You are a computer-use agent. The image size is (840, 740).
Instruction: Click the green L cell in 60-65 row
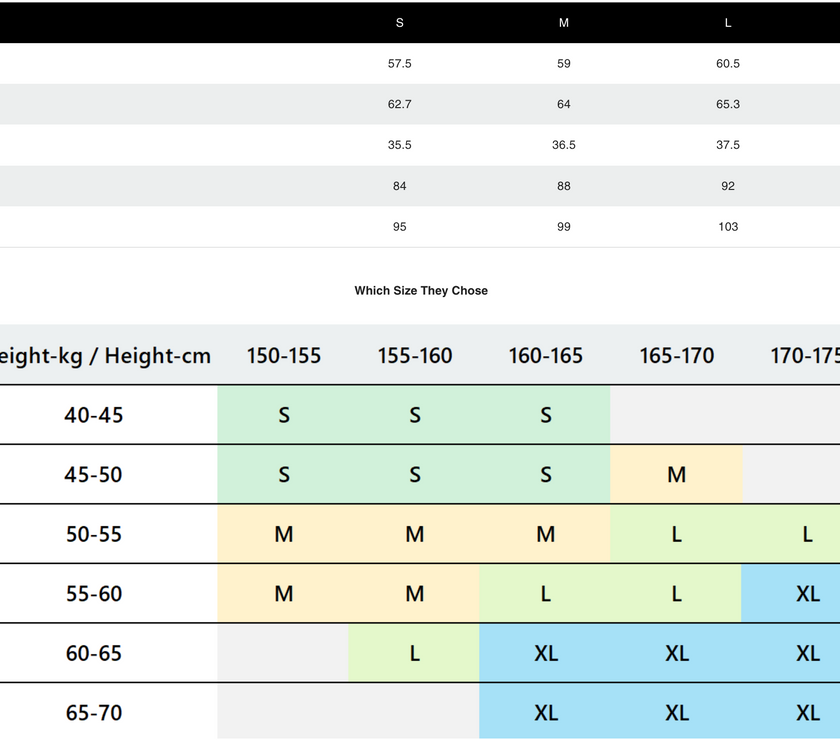point(414,654)
